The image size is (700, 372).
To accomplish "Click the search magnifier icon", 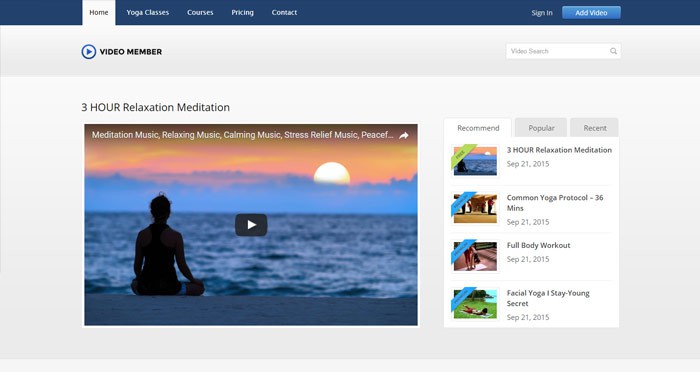I will pyautogui.click(x=613, y=51).
